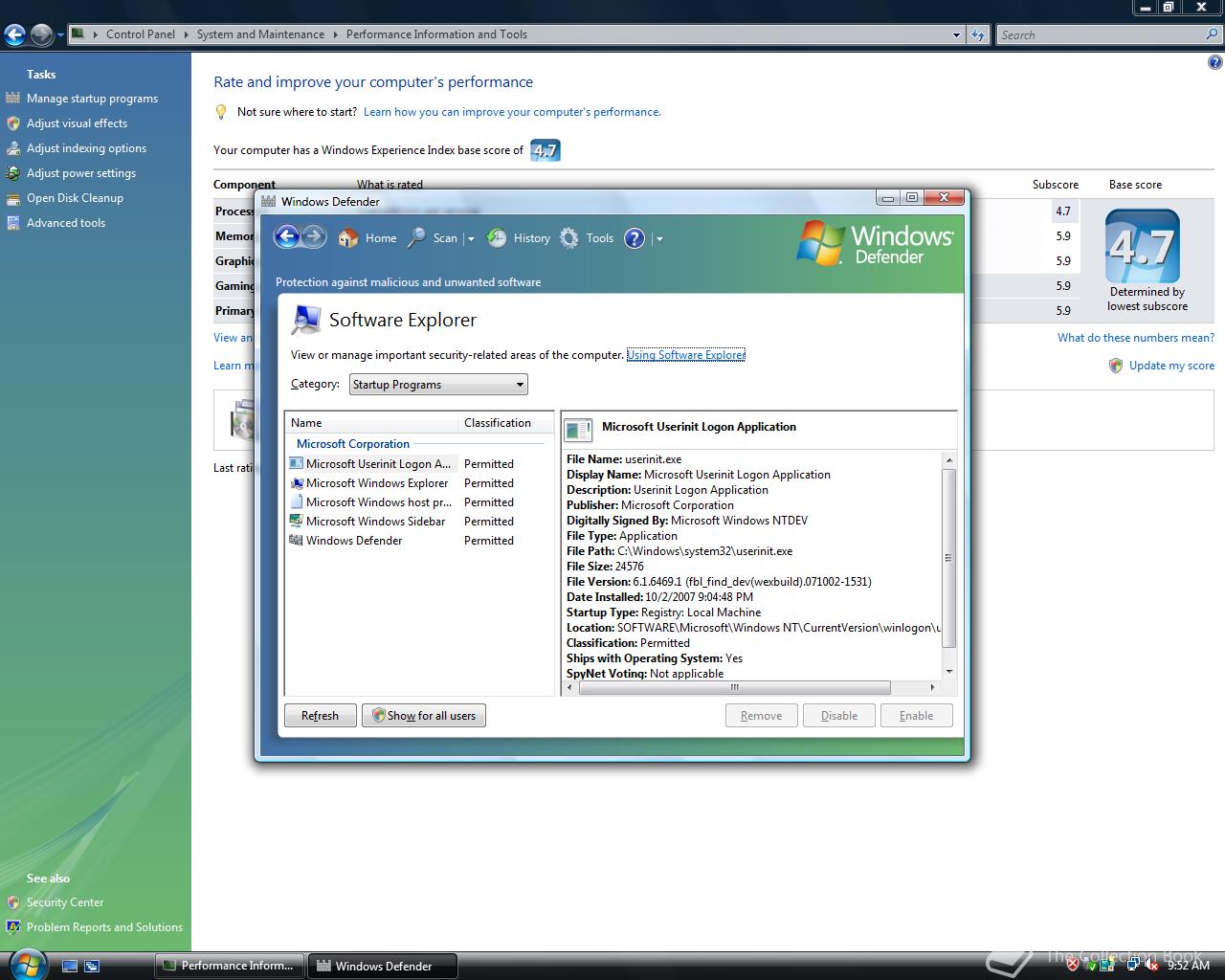
Task: Go forward in Windows Defender
Action: [314, 237]
